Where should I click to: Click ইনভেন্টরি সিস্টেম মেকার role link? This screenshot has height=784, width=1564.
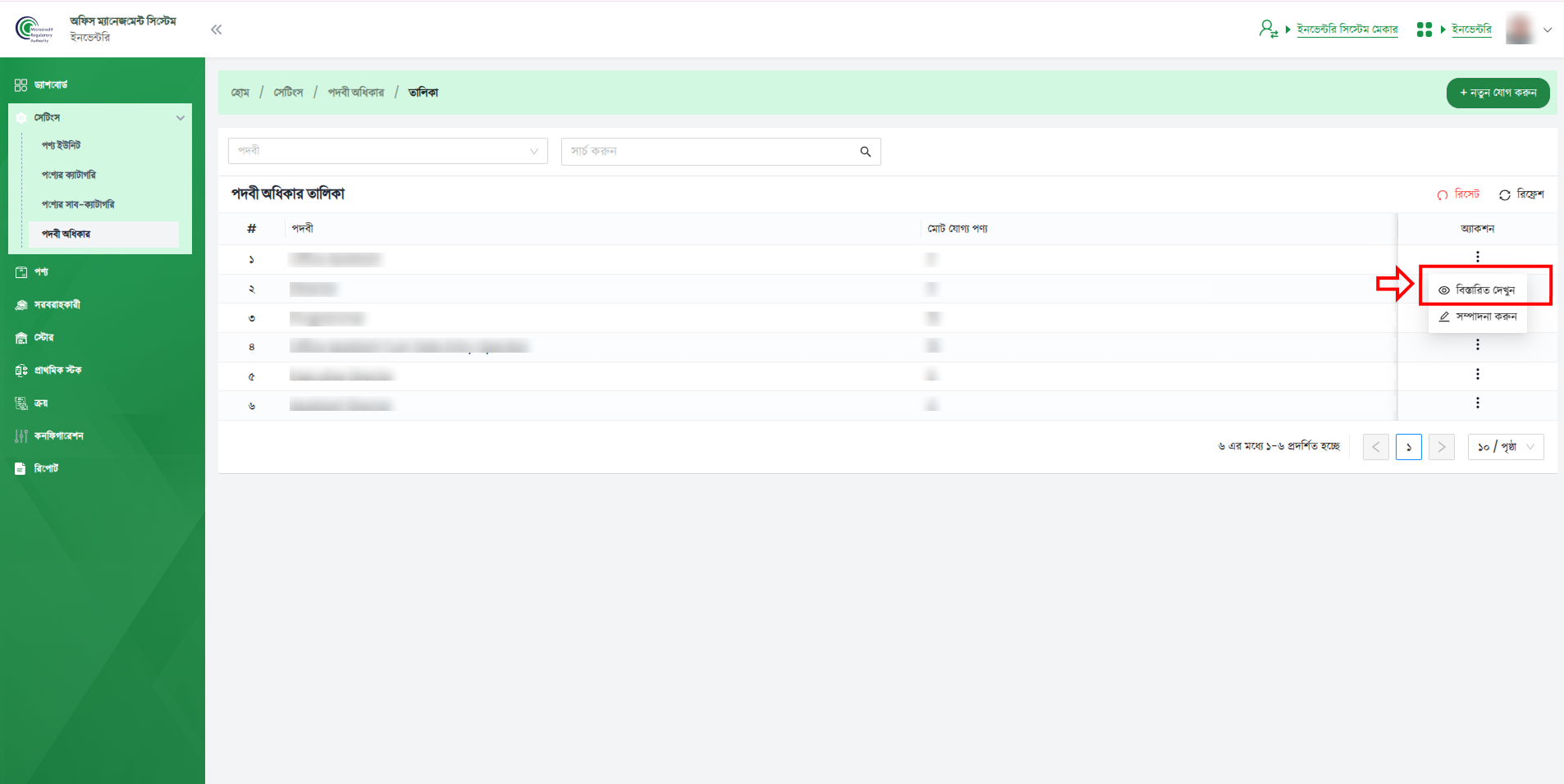click(x=1347, y=30)
